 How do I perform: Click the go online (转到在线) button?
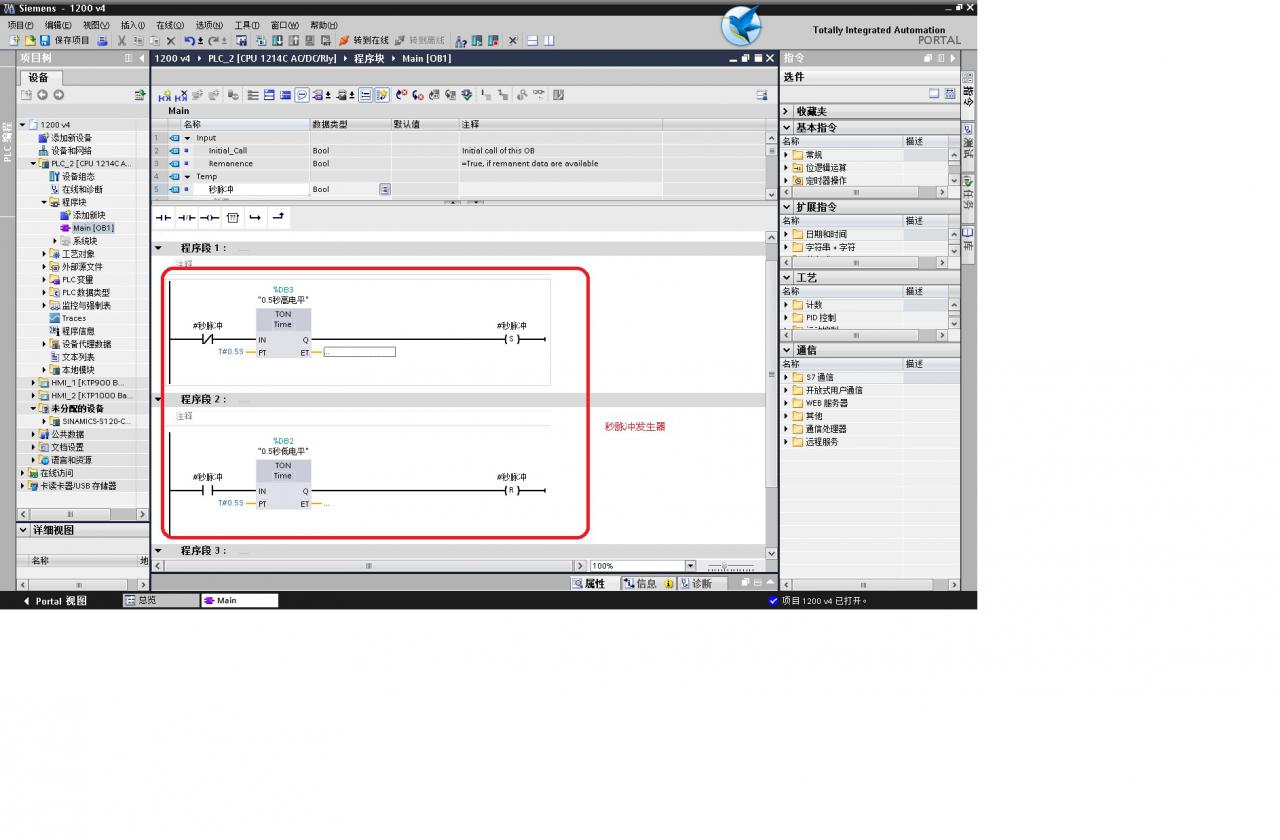click(363, 41)
